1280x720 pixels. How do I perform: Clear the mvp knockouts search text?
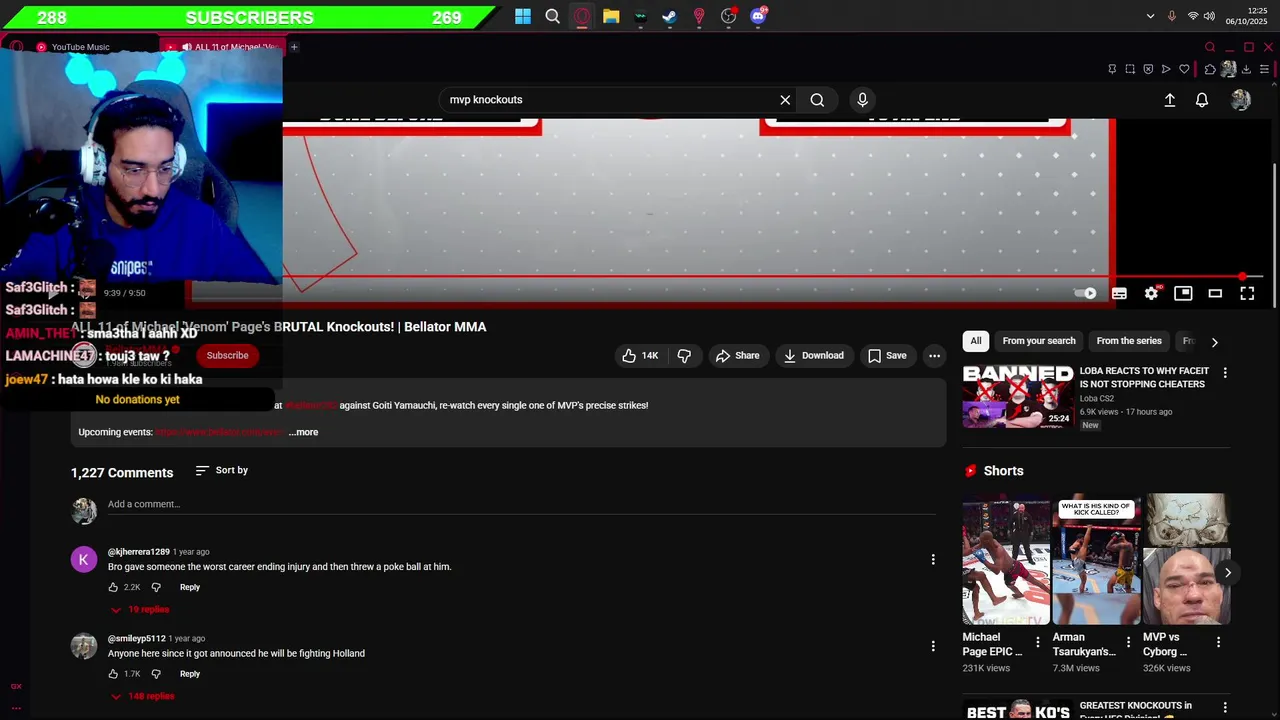coord(785,100)
